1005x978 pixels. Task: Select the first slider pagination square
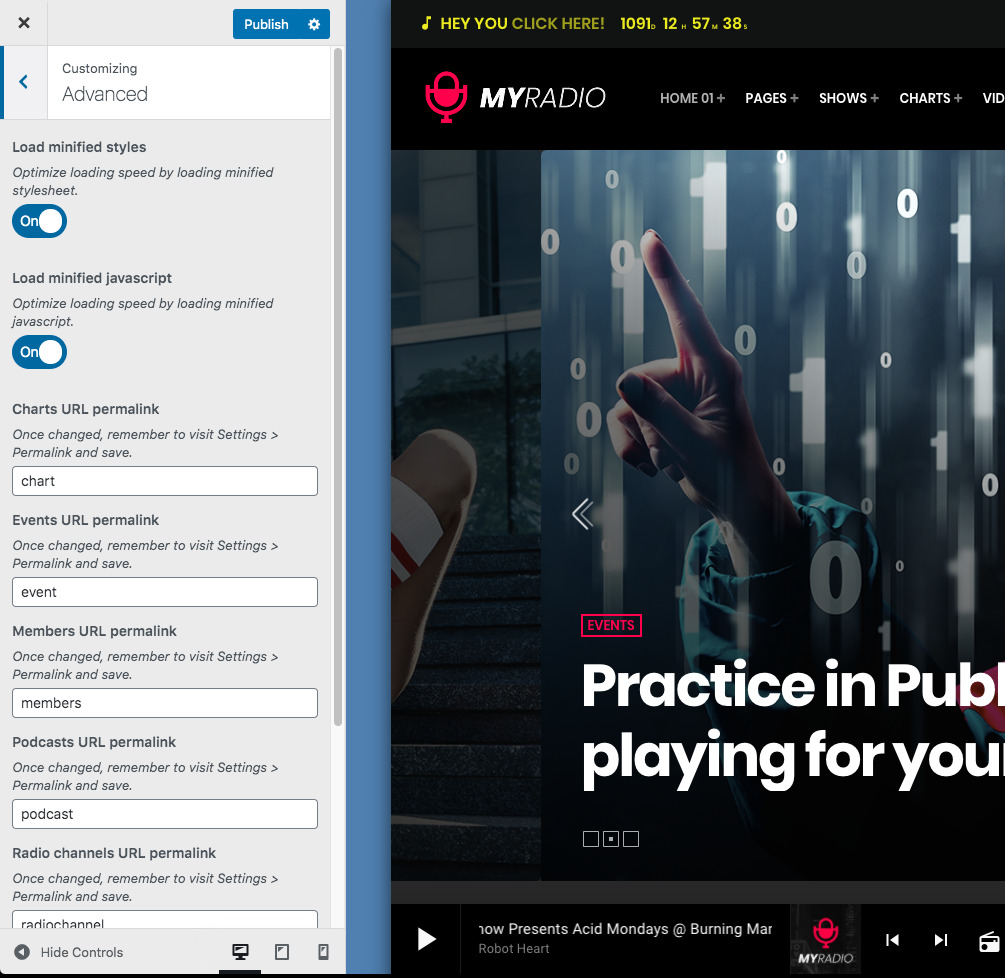point(591,839)
